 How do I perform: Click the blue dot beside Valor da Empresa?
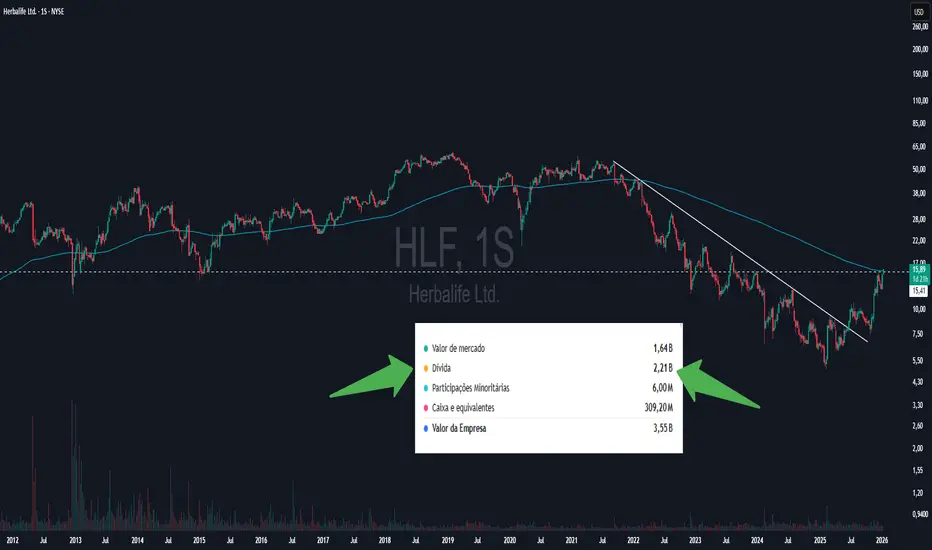click(426, 428)
